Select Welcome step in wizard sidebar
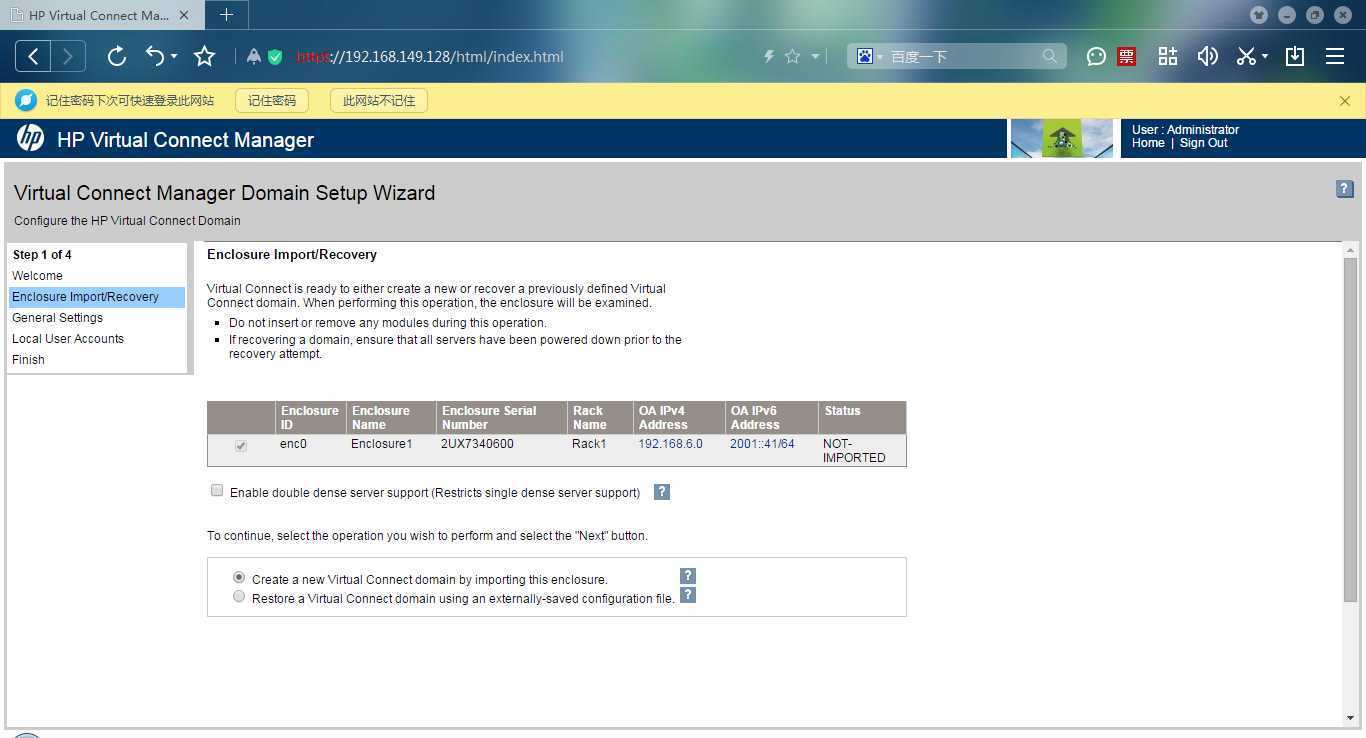Viewport: 1366px width, 738px height. 37,276
